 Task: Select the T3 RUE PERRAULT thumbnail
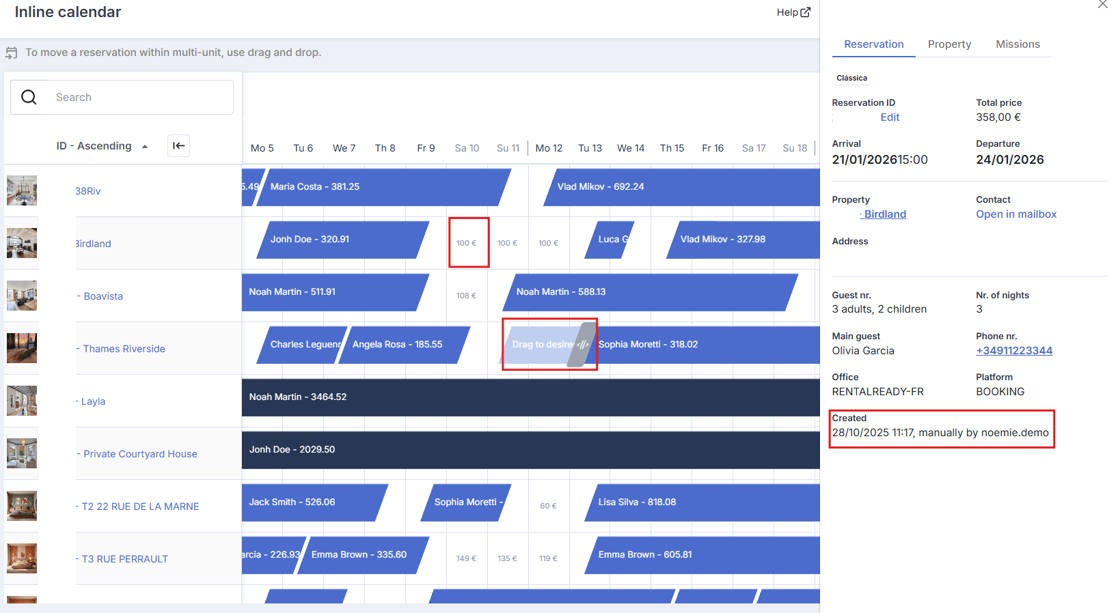tap(21, 559)
